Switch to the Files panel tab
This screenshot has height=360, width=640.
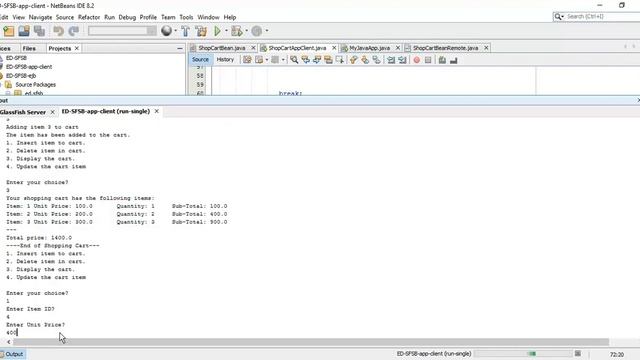pyautogui.click(x=29, y=48)
